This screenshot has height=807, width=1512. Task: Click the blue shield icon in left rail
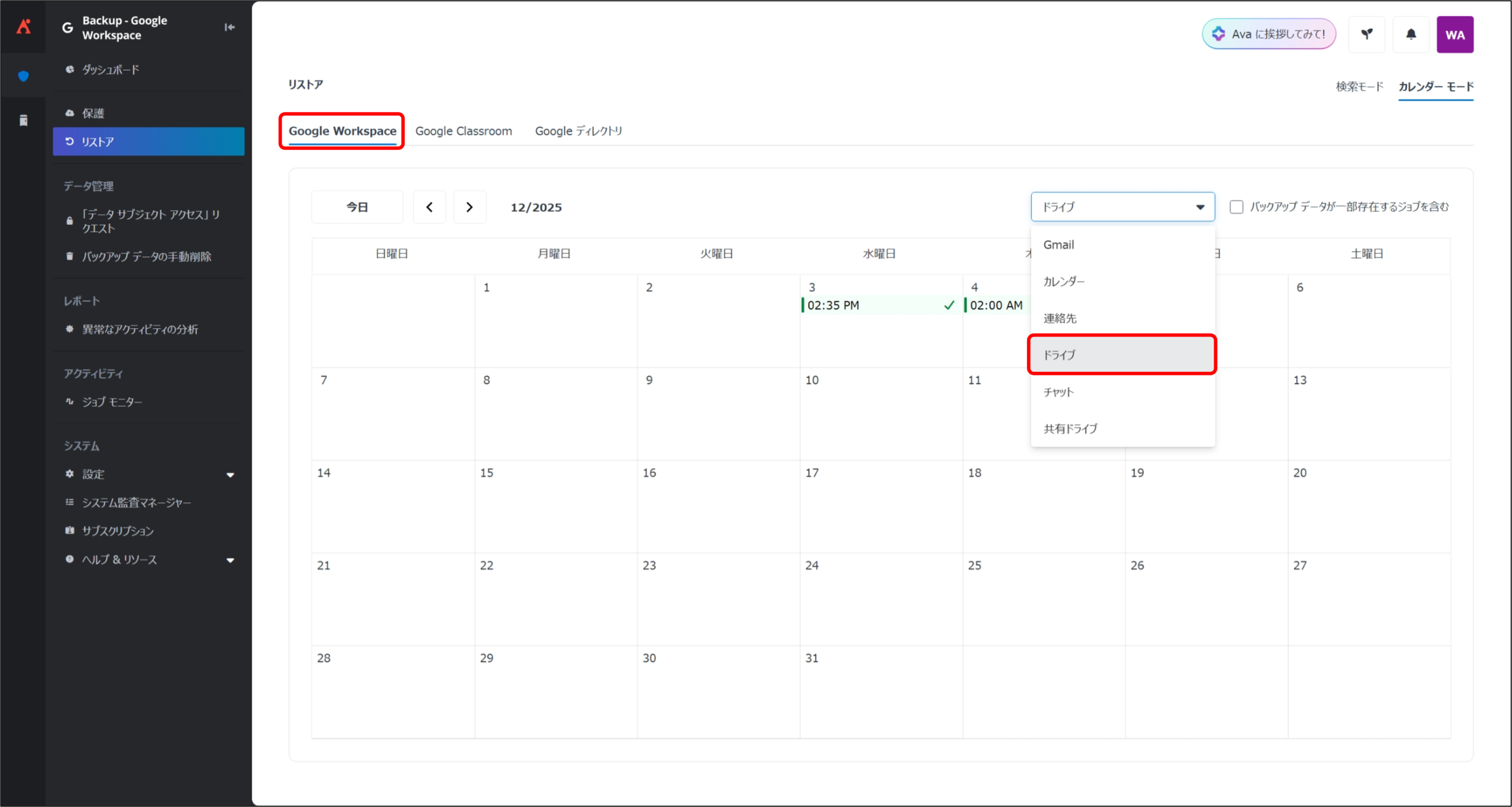(24, 76)
